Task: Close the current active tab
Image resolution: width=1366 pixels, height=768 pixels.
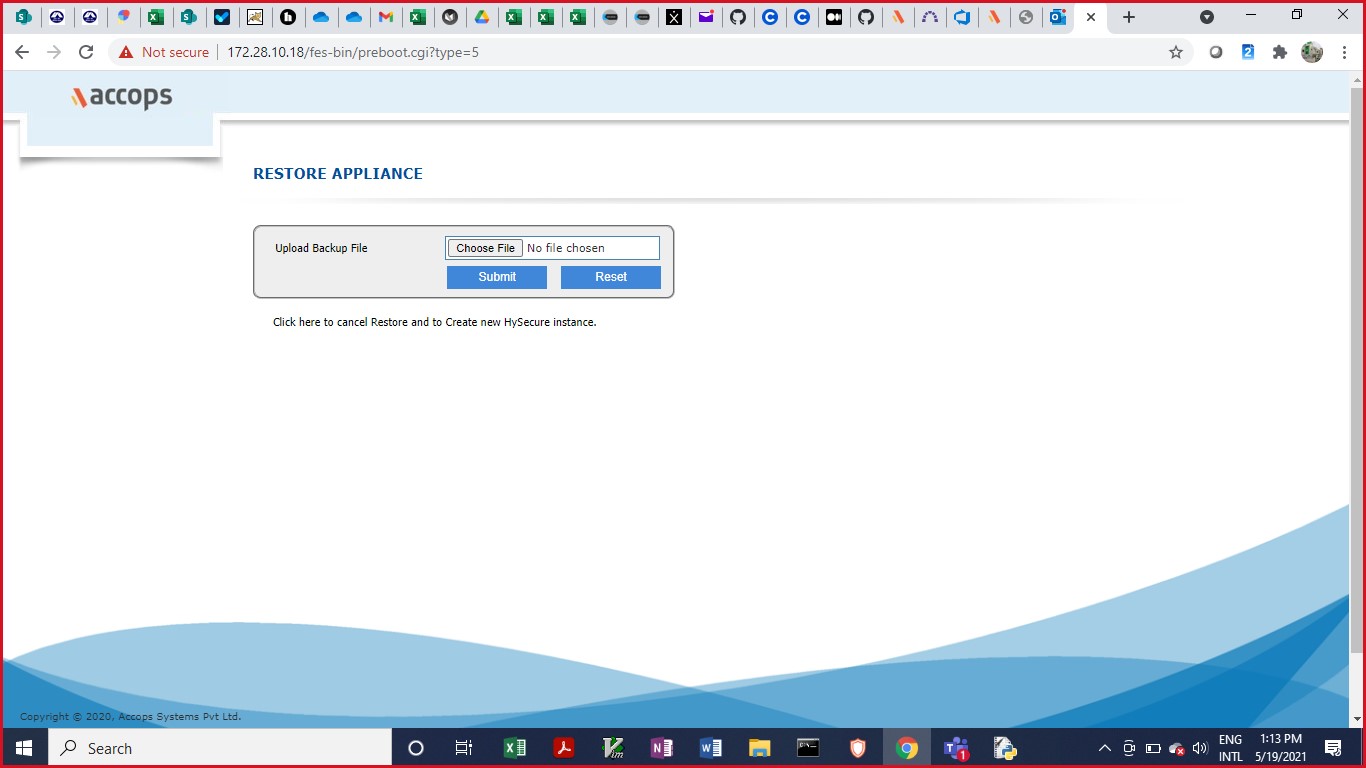Action: (x=1091, y=17)
